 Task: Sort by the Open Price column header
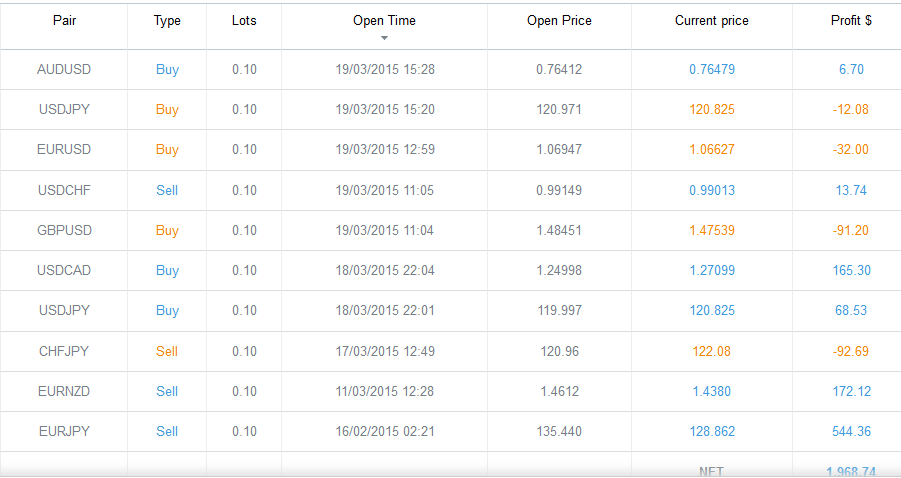click(559, 21)
